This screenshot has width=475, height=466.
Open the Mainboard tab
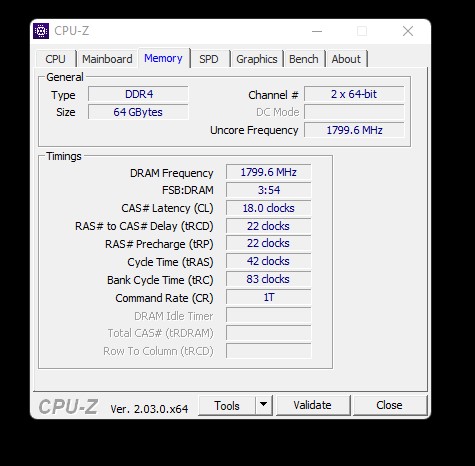pyautogui.click(x=107, y=59)
